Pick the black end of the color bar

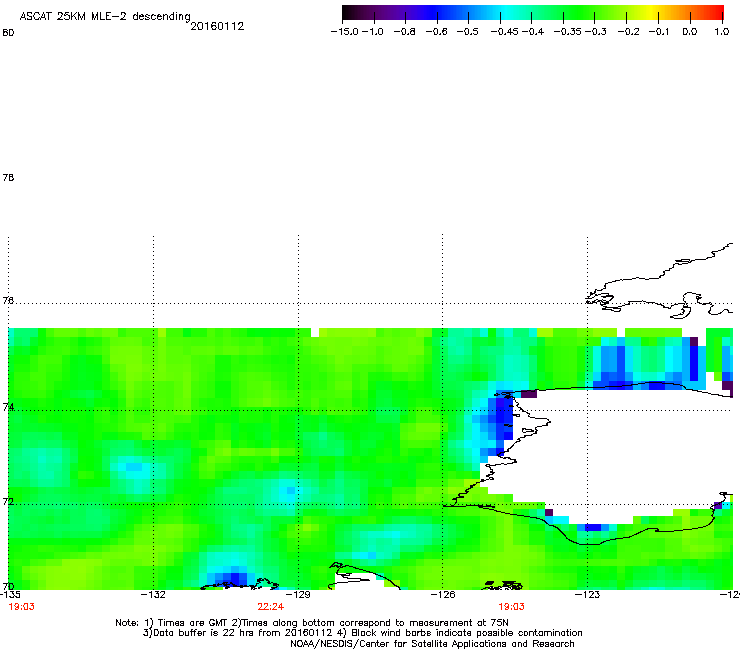(348, 13)
